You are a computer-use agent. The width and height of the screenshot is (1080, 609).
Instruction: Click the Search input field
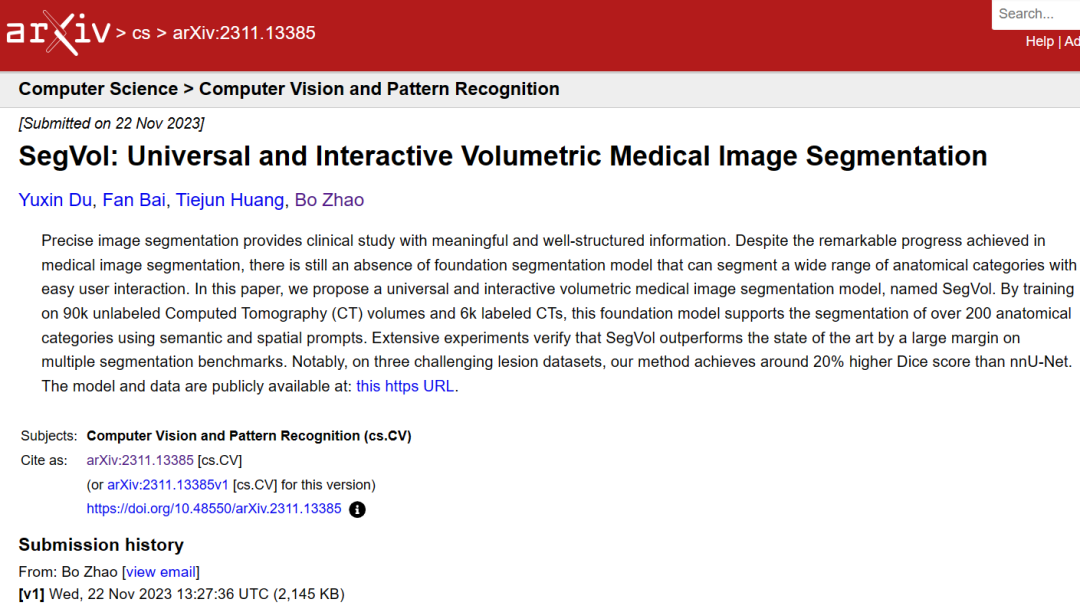click(x=1036, y=14)
